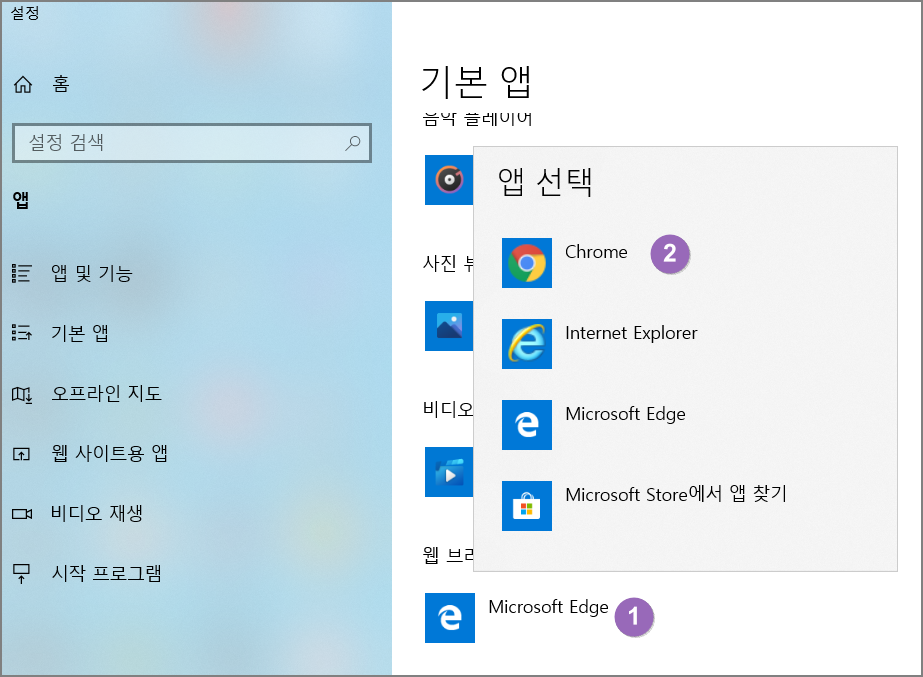Click current browser Microsoft Edge label
This screenshot has width=923, height=677.
[549, 607]
